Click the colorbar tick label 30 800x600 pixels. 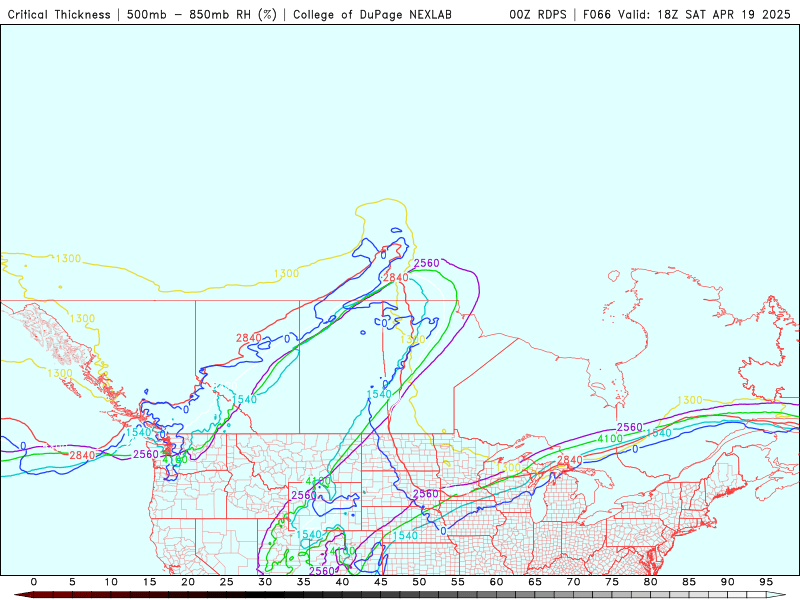pyautogui.click(x=265, y=582)
